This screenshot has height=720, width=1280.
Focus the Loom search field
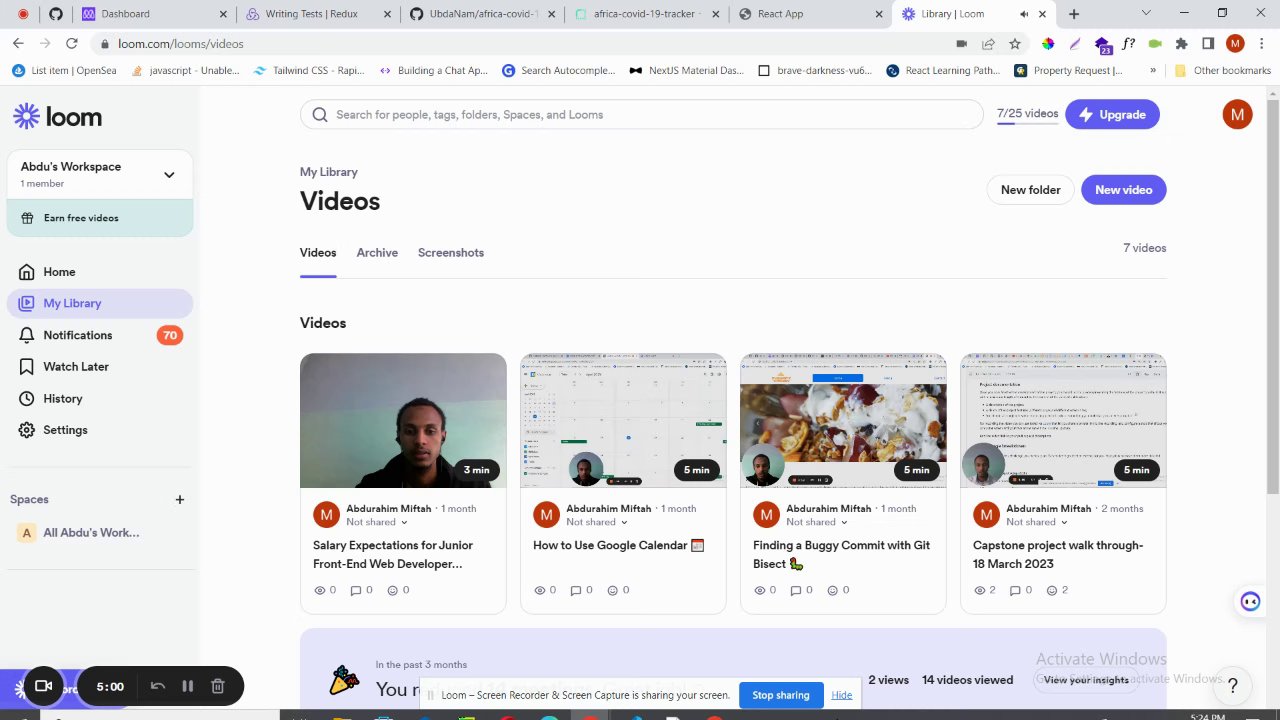point(642,115)
